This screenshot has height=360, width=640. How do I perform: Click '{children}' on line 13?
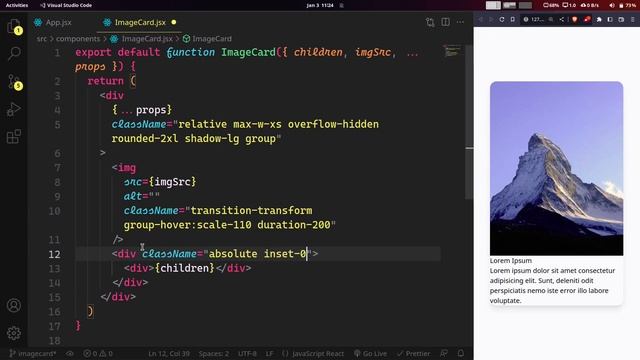pos(184,268)
